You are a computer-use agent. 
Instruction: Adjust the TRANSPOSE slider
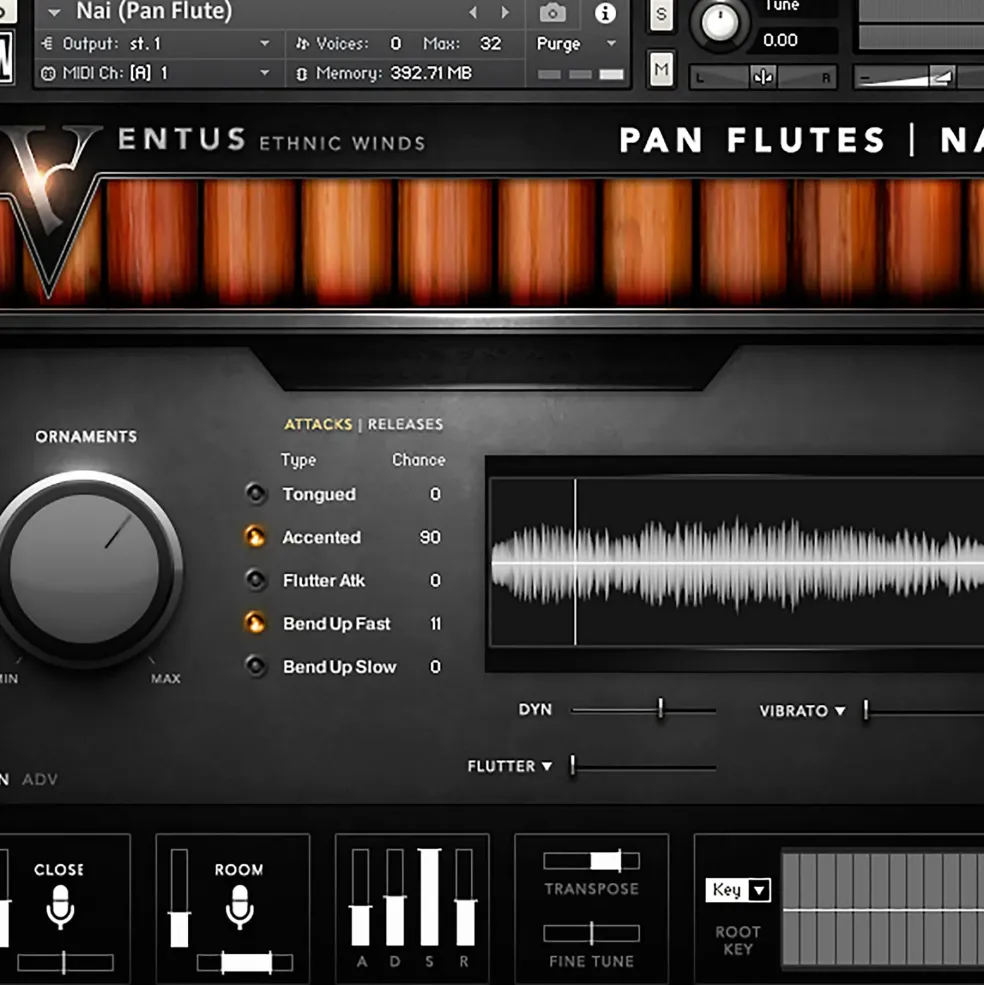[592, 861]
